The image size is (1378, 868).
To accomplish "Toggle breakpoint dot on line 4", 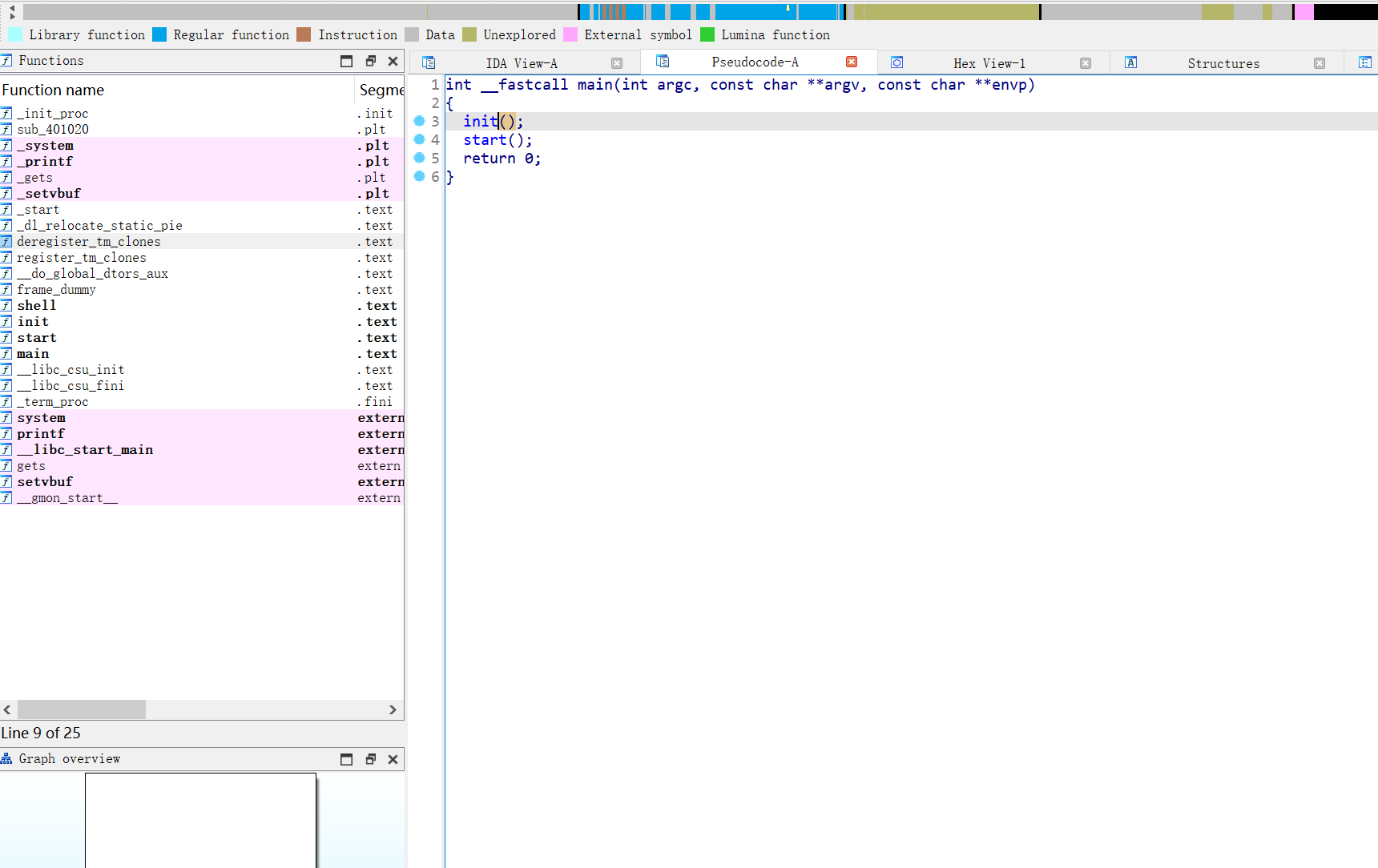I will (419, 139).
